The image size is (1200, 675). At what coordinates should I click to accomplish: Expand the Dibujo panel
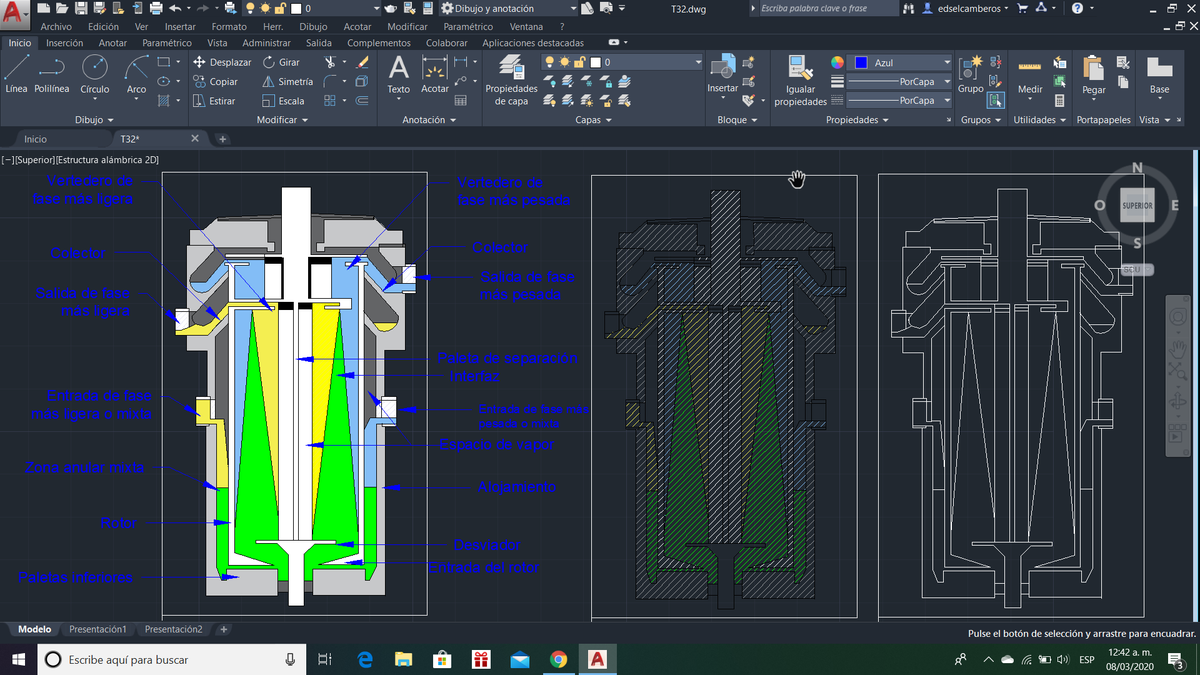(x=94, y=120)
